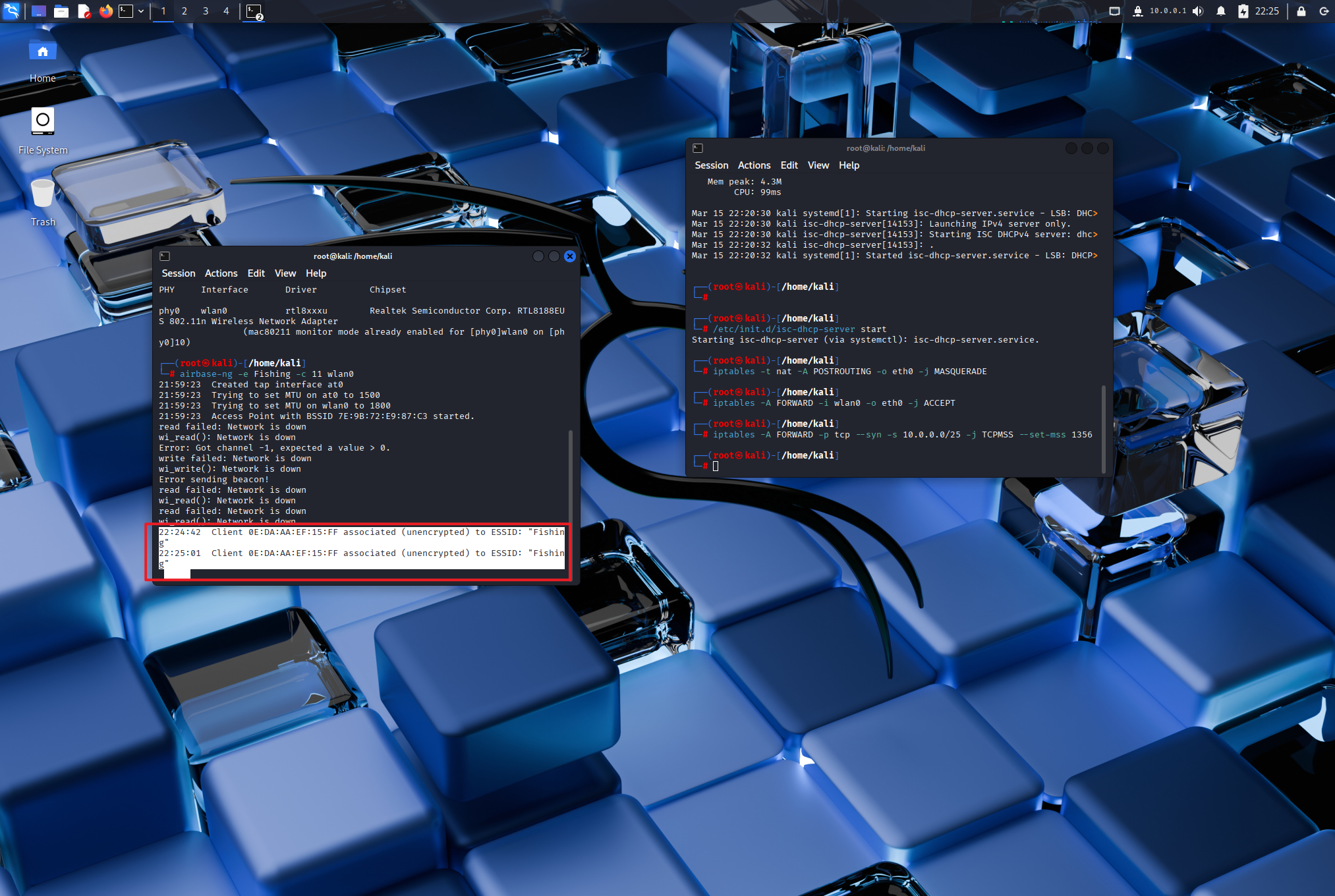Image resolution: width=1335 pixels, height=896 pixels.
Task: Open Edit menu in iptables terminal
Action: 789,165
